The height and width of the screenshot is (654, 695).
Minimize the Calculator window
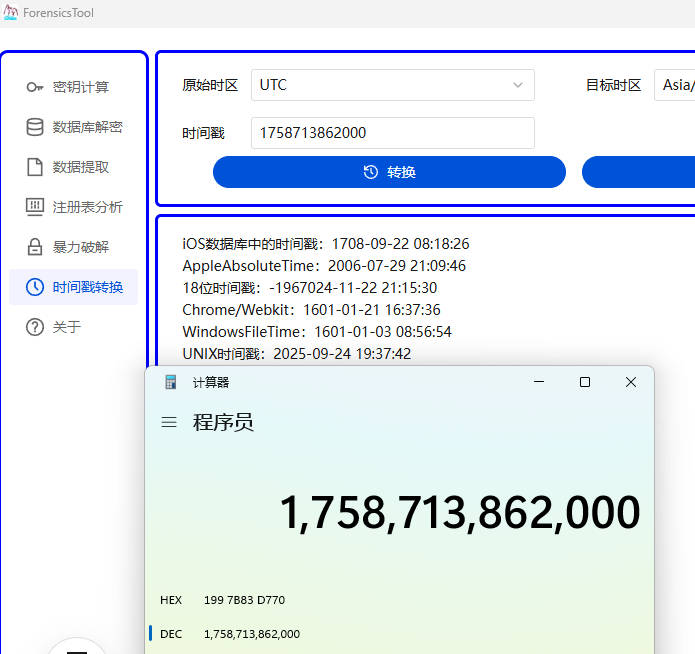(x=539, y=382)
